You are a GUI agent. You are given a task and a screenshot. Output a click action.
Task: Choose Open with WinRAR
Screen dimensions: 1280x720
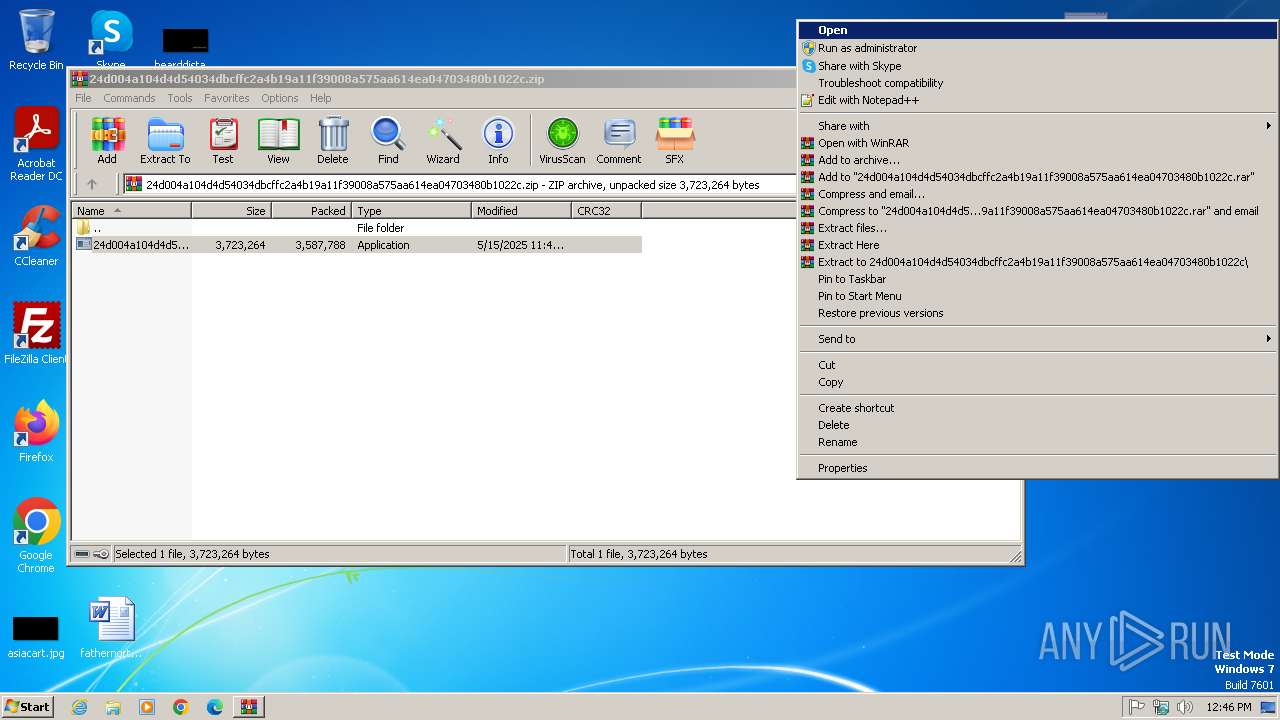[1038, 143]
